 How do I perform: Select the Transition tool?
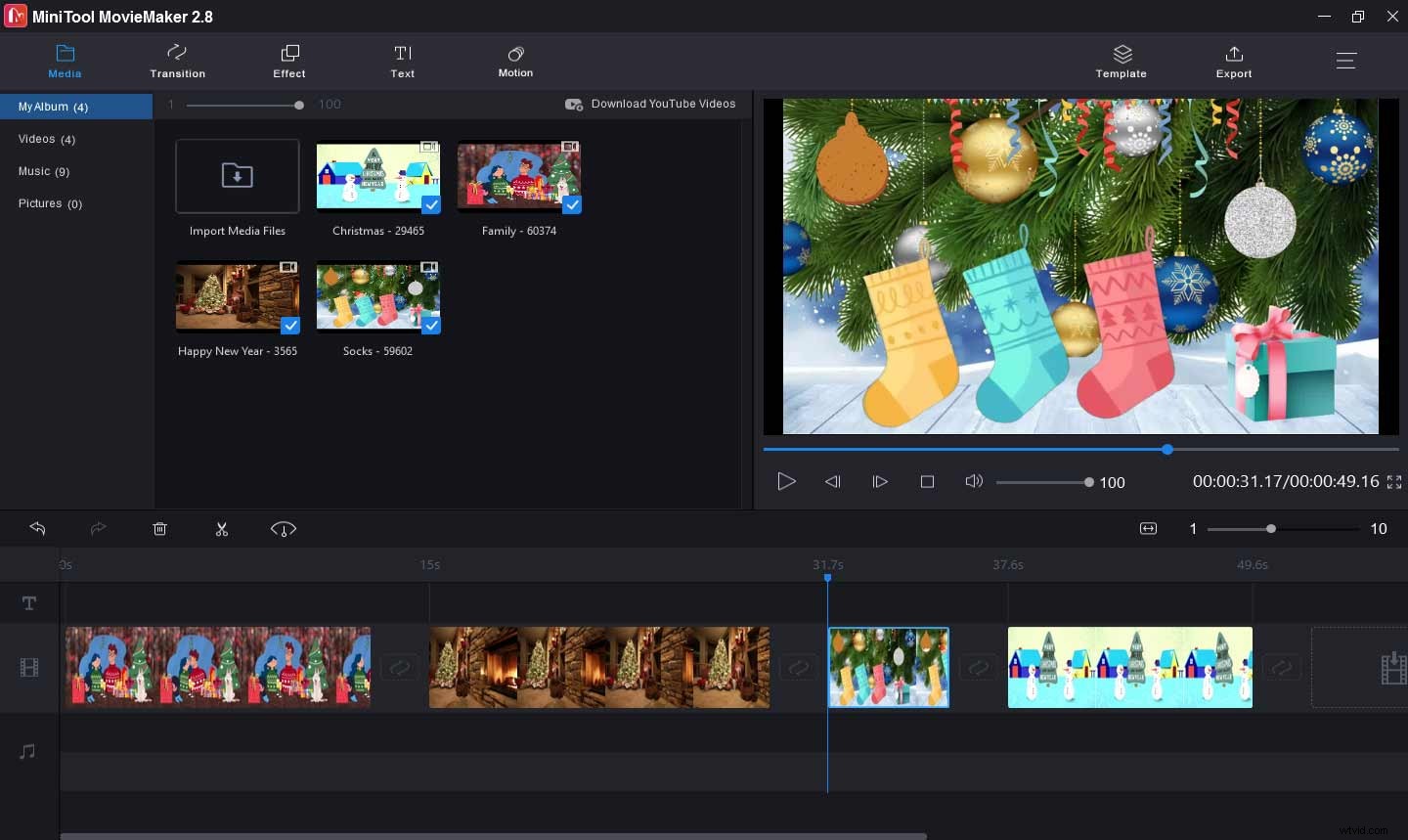tap(177, 61)
